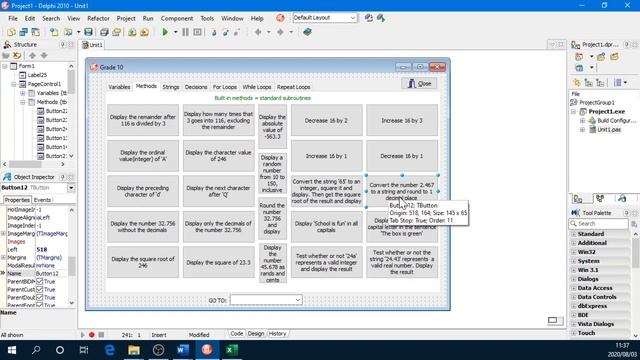Expand the Variables tab sheet node
Image resolution: width=640 pixels, height=360 pixels.
(23, 93)
